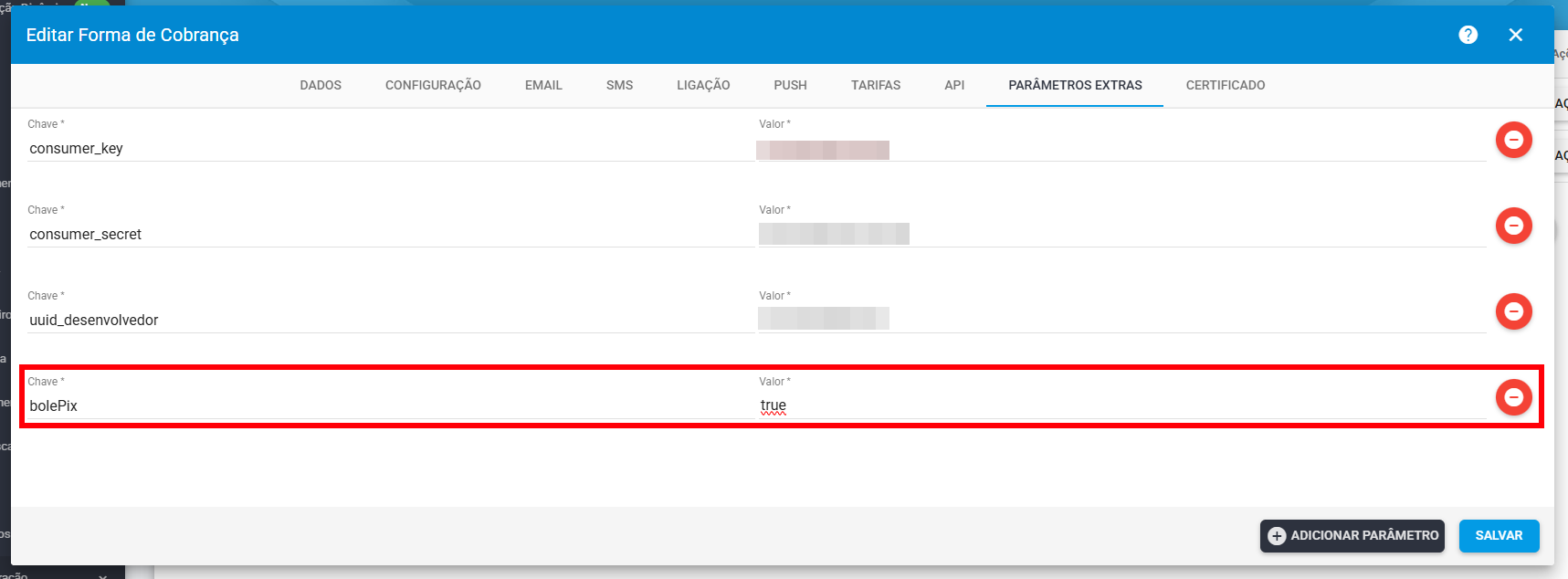Screen dimensions: 1568x579
Task: Focus the Valor field for uuid_desenvolvedor
Action: [x=1122, y=321]
